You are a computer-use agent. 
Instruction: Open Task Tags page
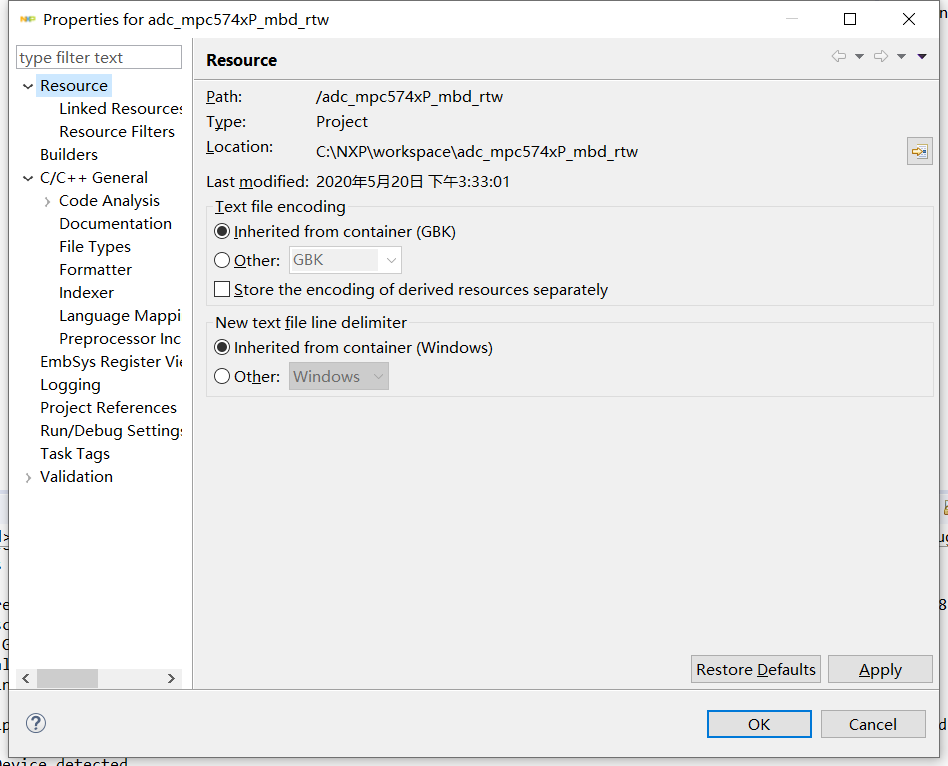(75, 453)
